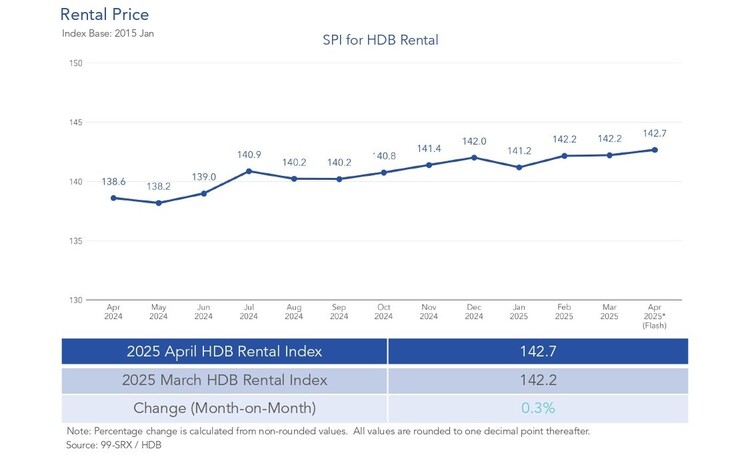Viewport: 750px width, 455px height.
Task: Click the 138.6 data label
Action: (x=113, y=182)
